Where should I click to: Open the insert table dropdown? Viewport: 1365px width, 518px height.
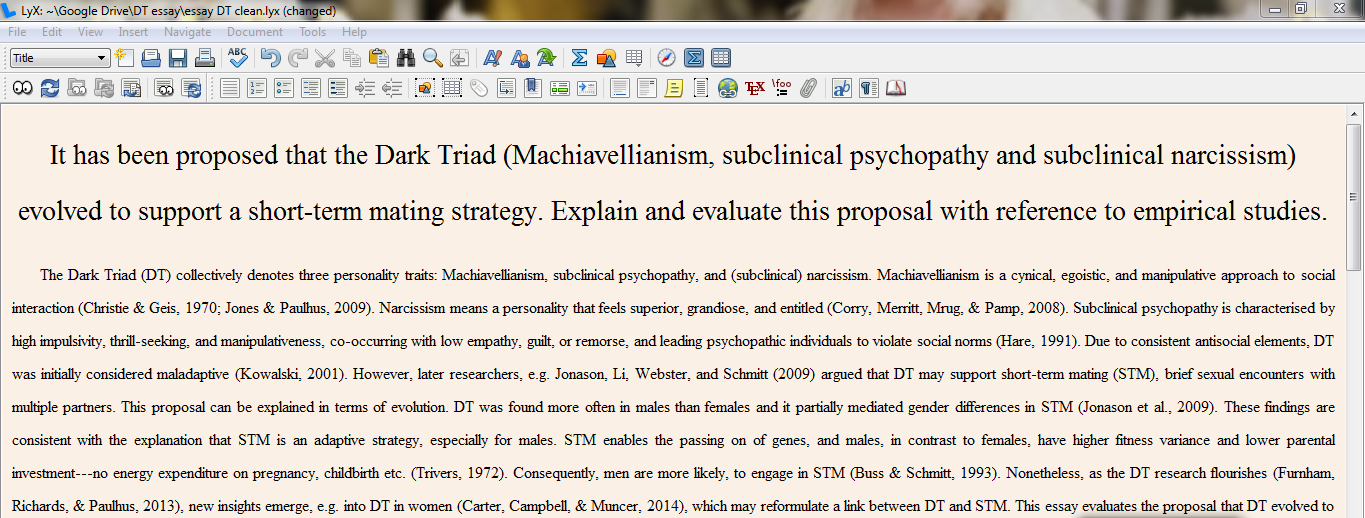[x=633, y=58]
